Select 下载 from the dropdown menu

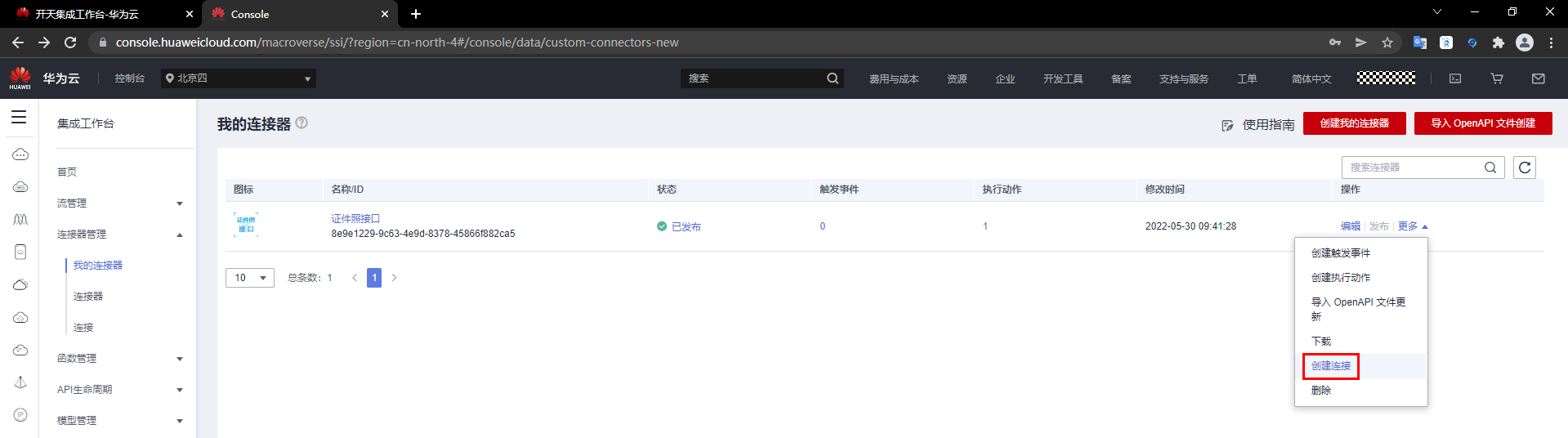1361,342
